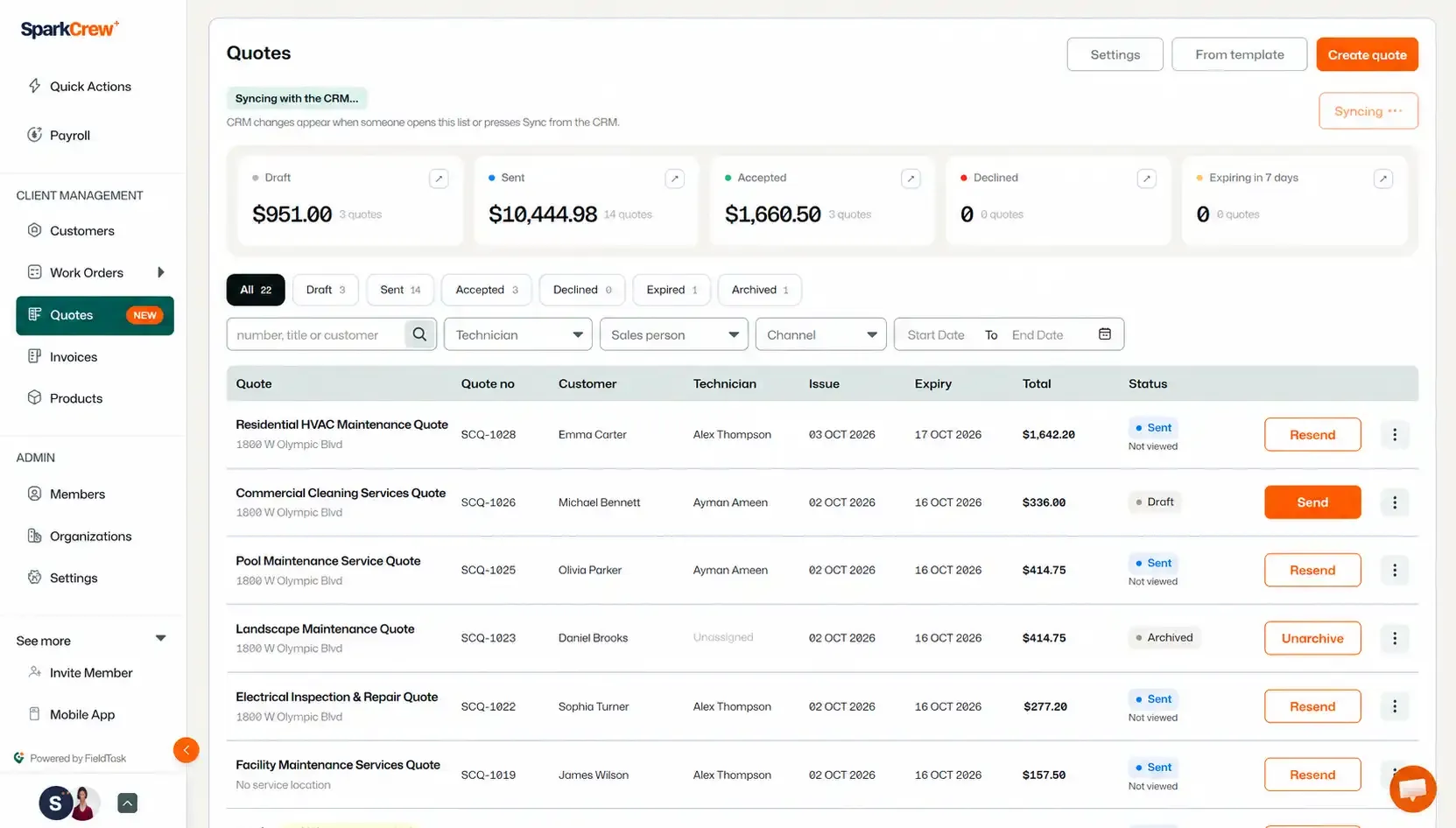Viewport: 1456px width, 828px height.
Task: Focus the number, title or customer search field
Action: pos(316,334)
